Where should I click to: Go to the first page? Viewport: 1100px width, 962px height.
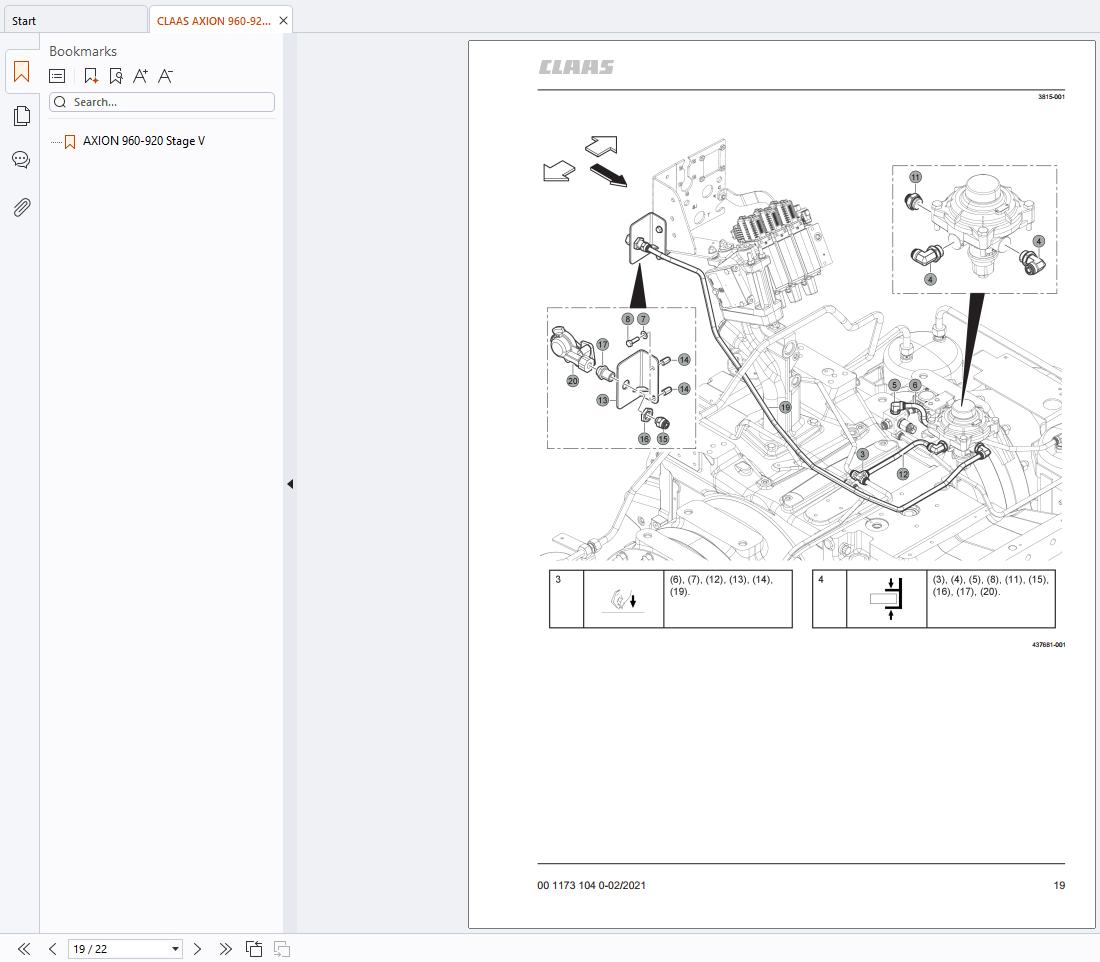click(x=24, y=949)
